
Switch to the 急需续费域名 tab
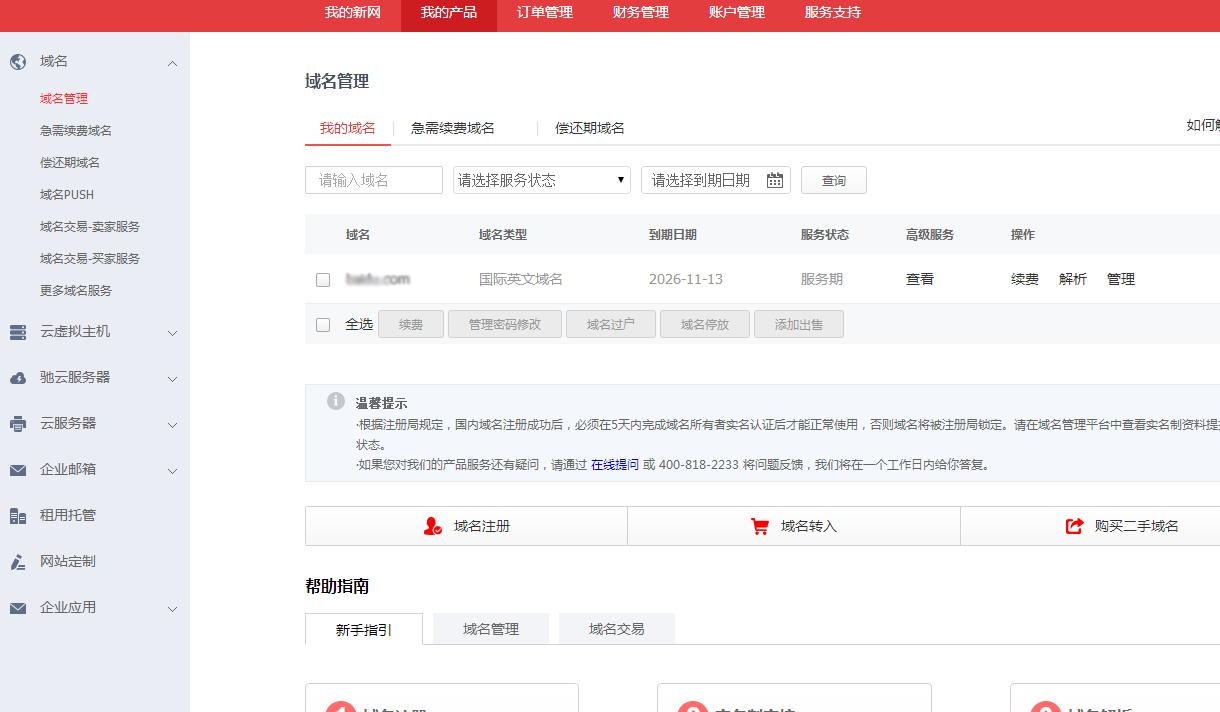pyautogui.click(x=454, y=128)
